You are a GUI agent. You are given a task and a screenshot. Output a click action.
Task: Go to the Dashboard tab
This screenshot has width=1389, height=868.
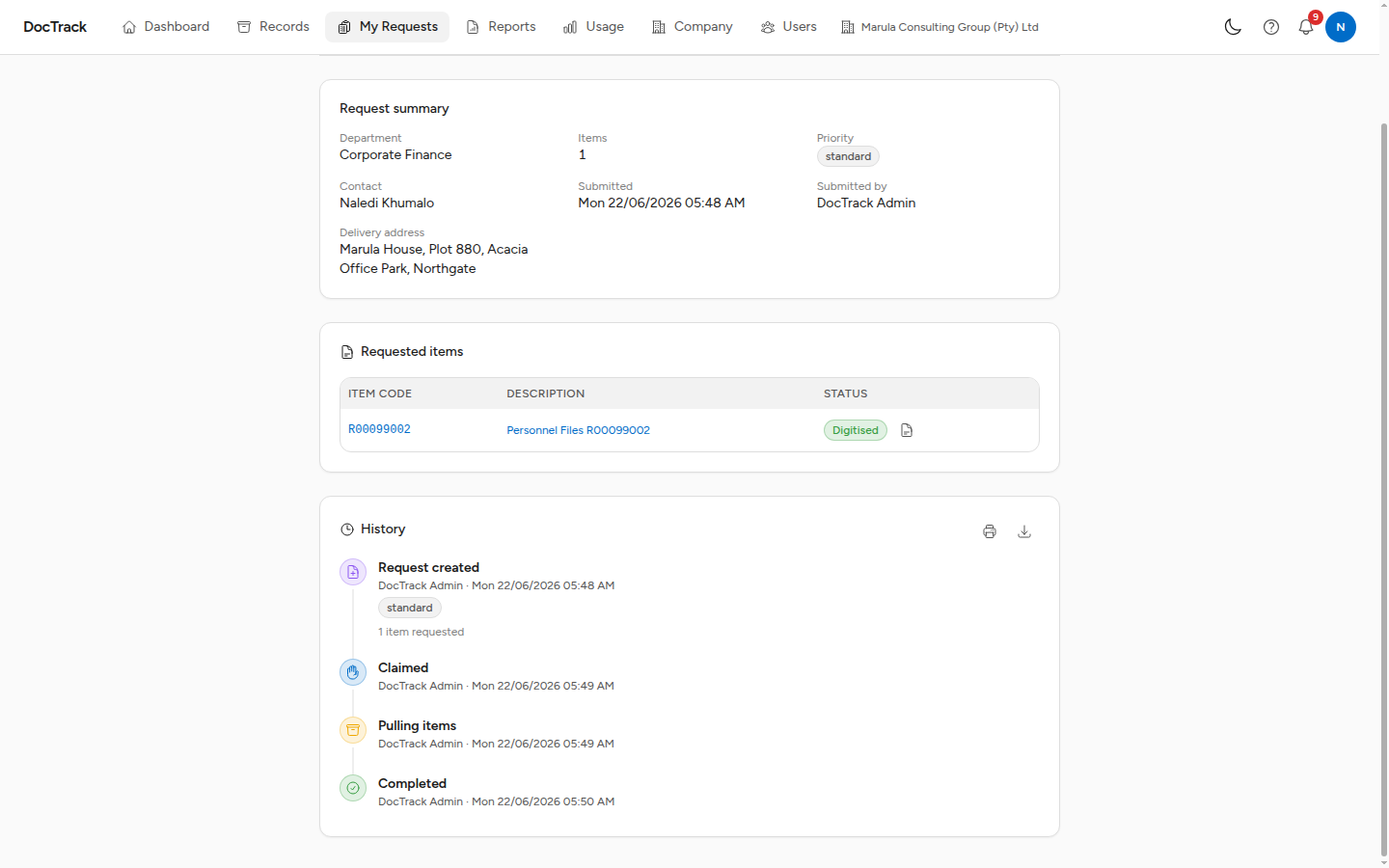click(166, 27)
